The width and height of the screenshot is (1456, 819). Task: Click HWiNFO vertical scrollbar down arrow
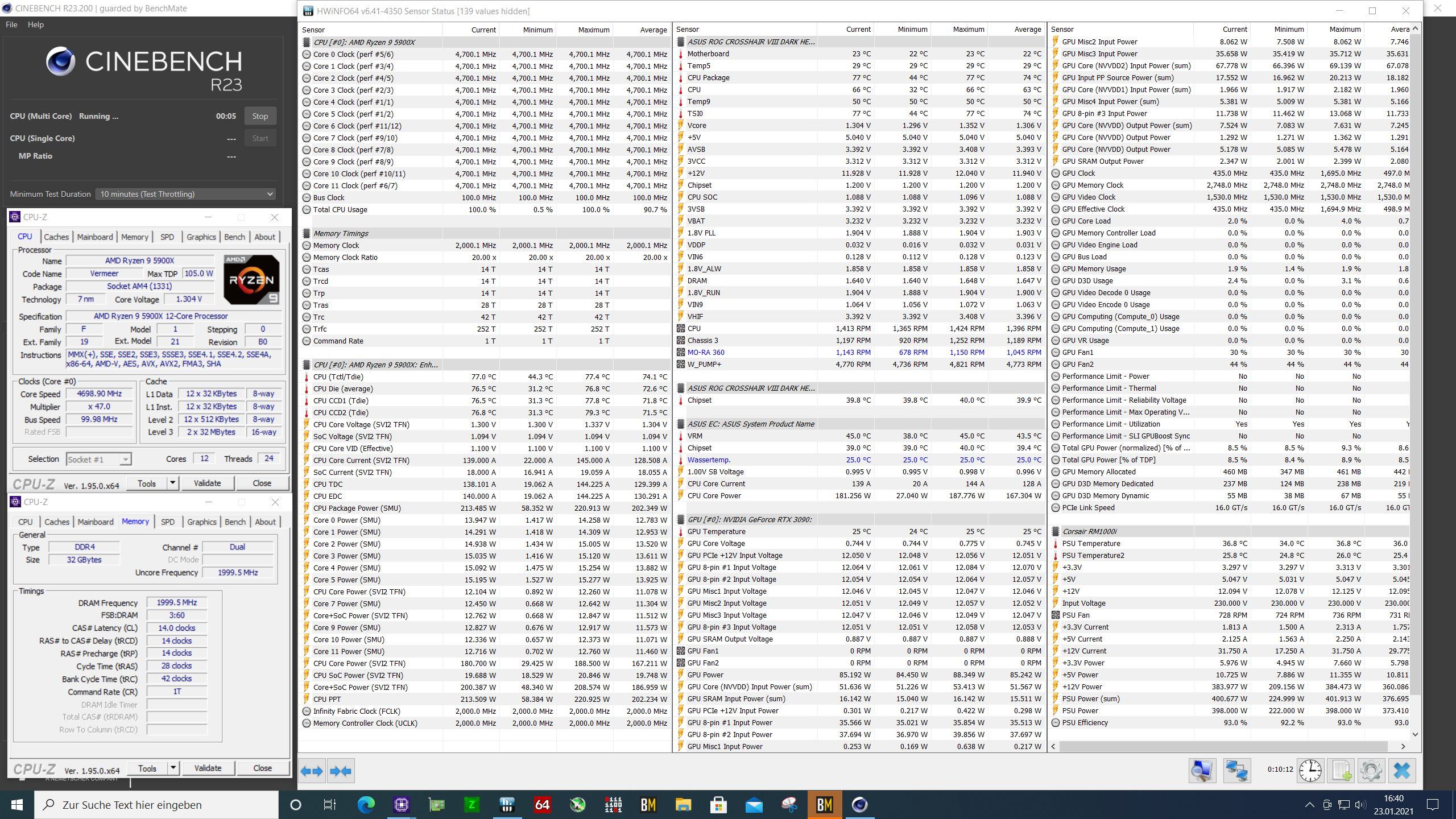coord(1415,734)
